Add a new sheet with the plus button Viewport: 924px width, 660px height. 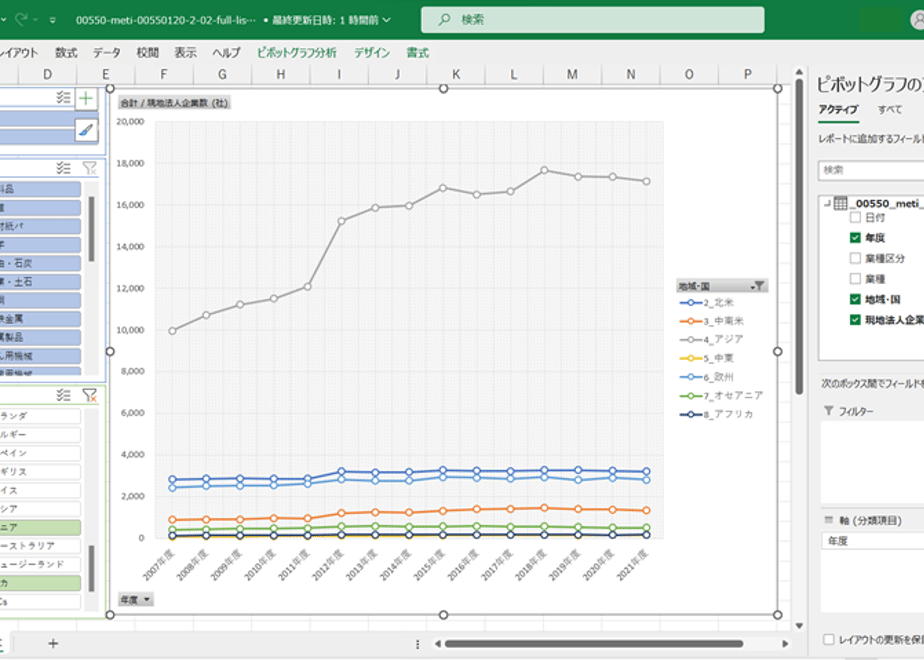click(53, 644)
